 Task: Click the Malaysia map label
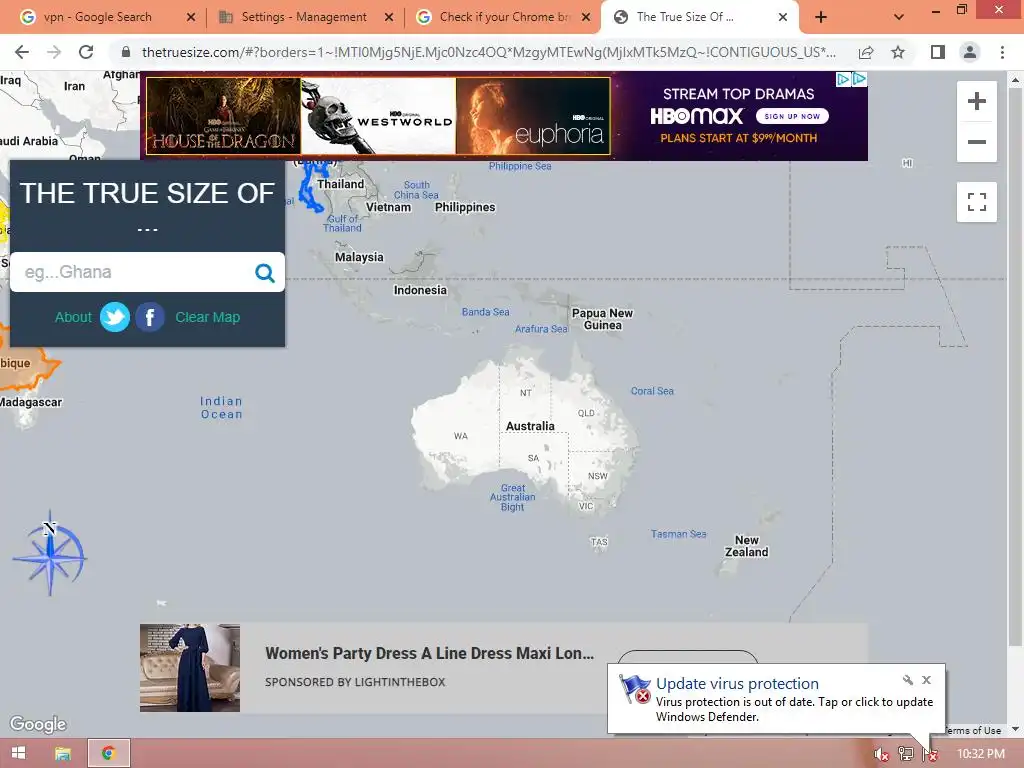359,257
